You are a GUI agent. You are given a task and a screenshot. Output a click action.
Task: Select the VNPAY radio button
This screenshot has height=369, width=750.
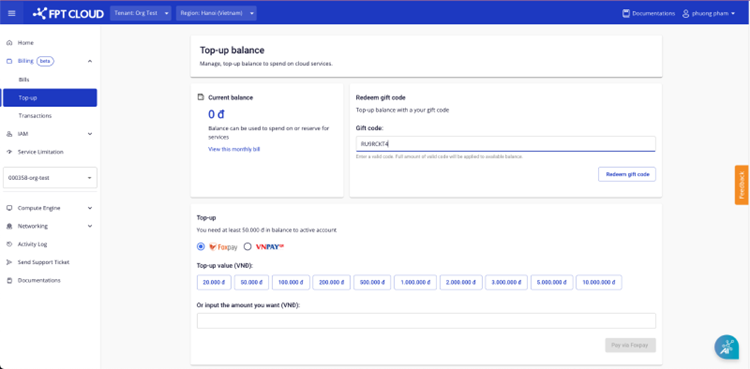[247, 246]
